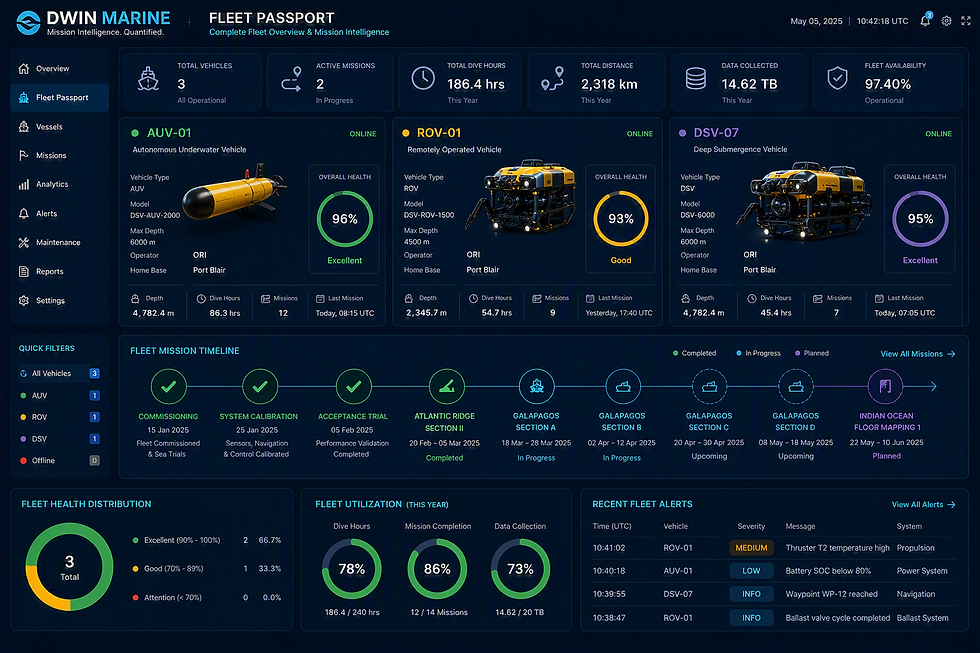Click the 'Waypoint WP-12 reached' alert message
980x653 pixels.
coord(831,594)
